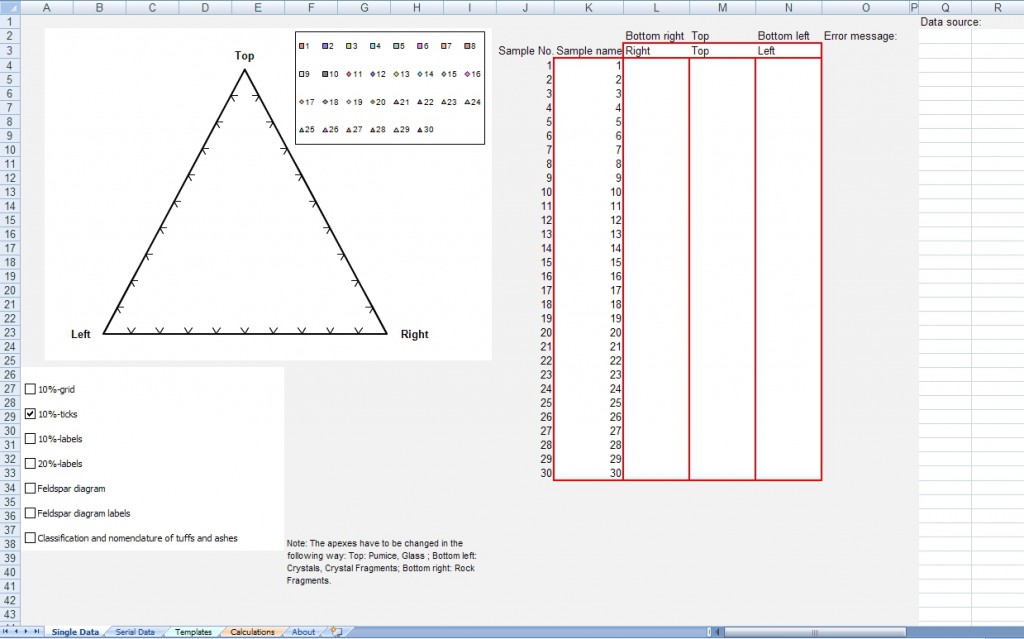Click the last-sheet navigation arrow

coord(37,632)
